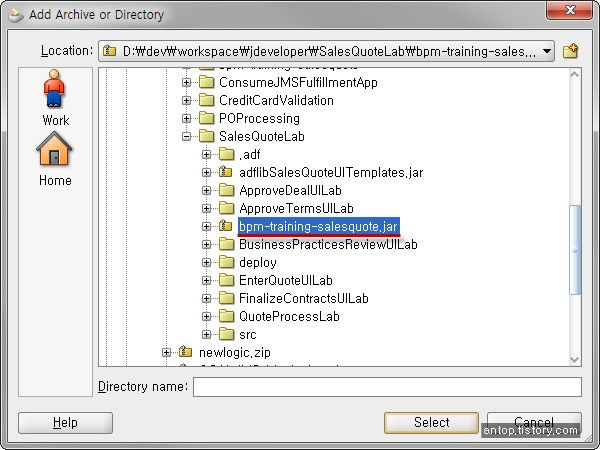The image size is (600, 450).
Task: Expand the QuoteProcessLab node
Action: click(x=206, y=316)
